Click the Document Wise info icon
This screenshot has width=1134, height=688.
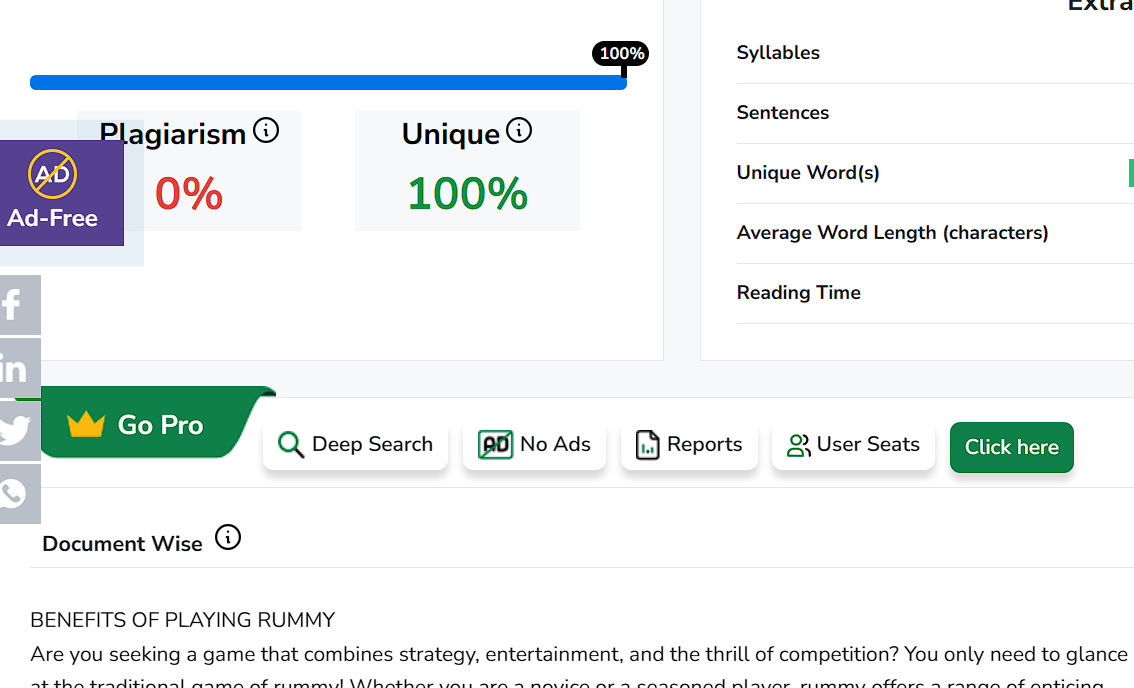228,538
